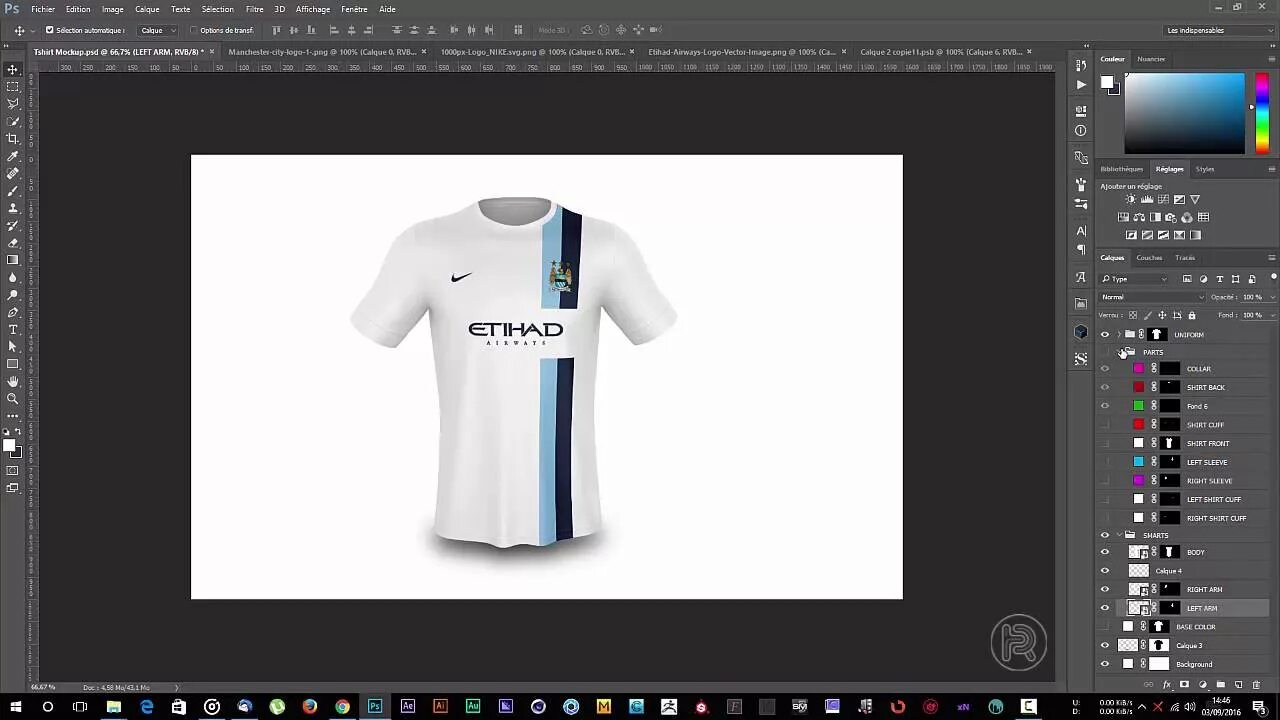Click the Calque 4 layer thumbnail
Image resolution: width=1280 pixels, height=720 pixels.
pyautogui.click(x=1138, y=571)
